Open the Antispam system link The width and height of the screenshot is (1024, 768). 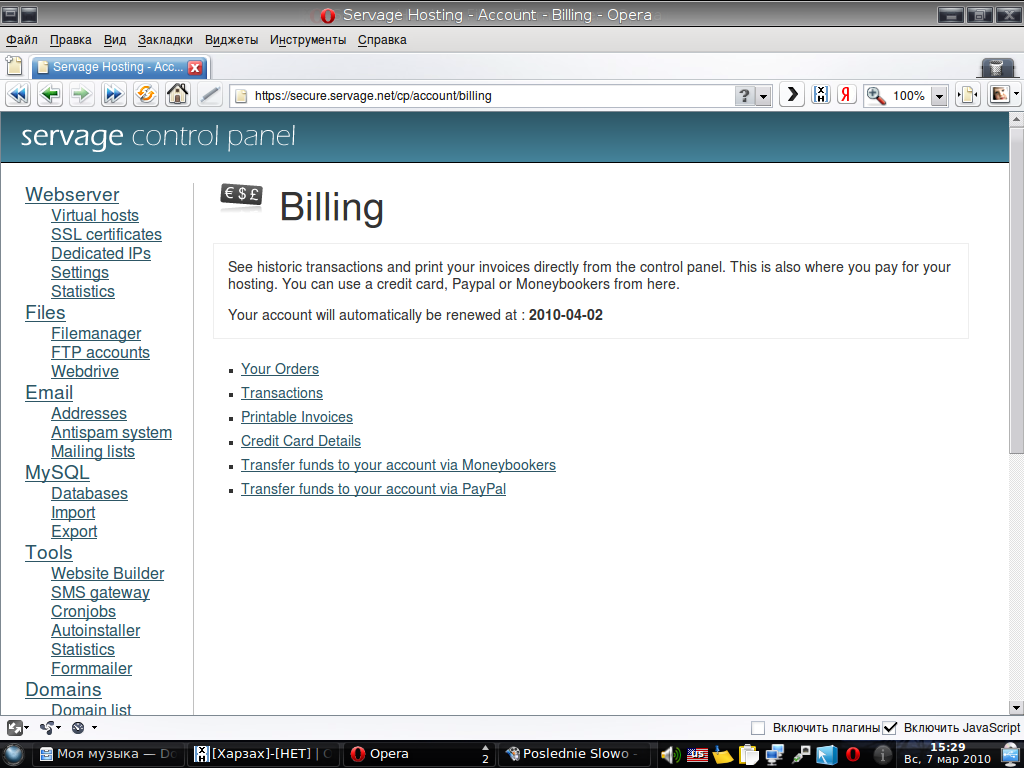(x=112, y=433)
